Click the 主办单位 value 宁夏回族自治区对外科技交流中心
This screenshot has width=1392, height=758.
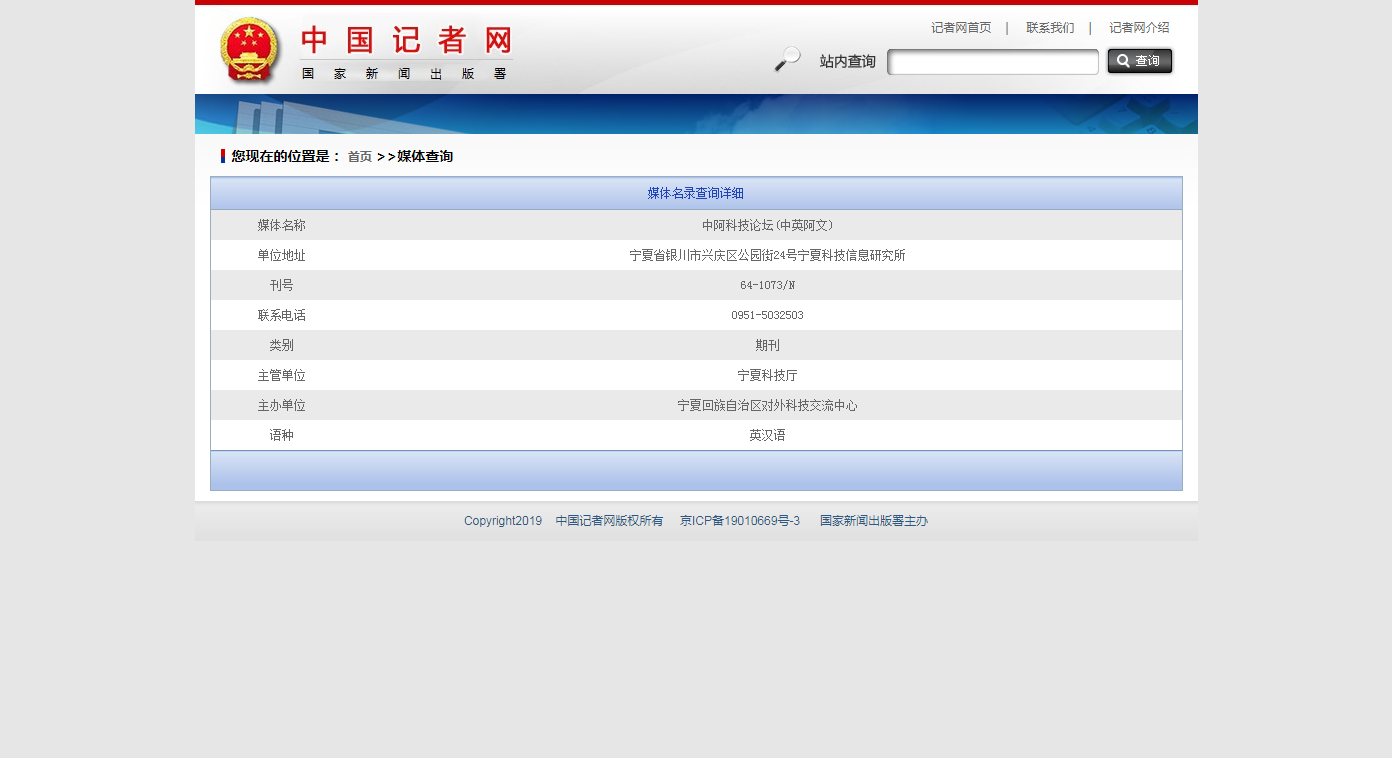[767, 406]
